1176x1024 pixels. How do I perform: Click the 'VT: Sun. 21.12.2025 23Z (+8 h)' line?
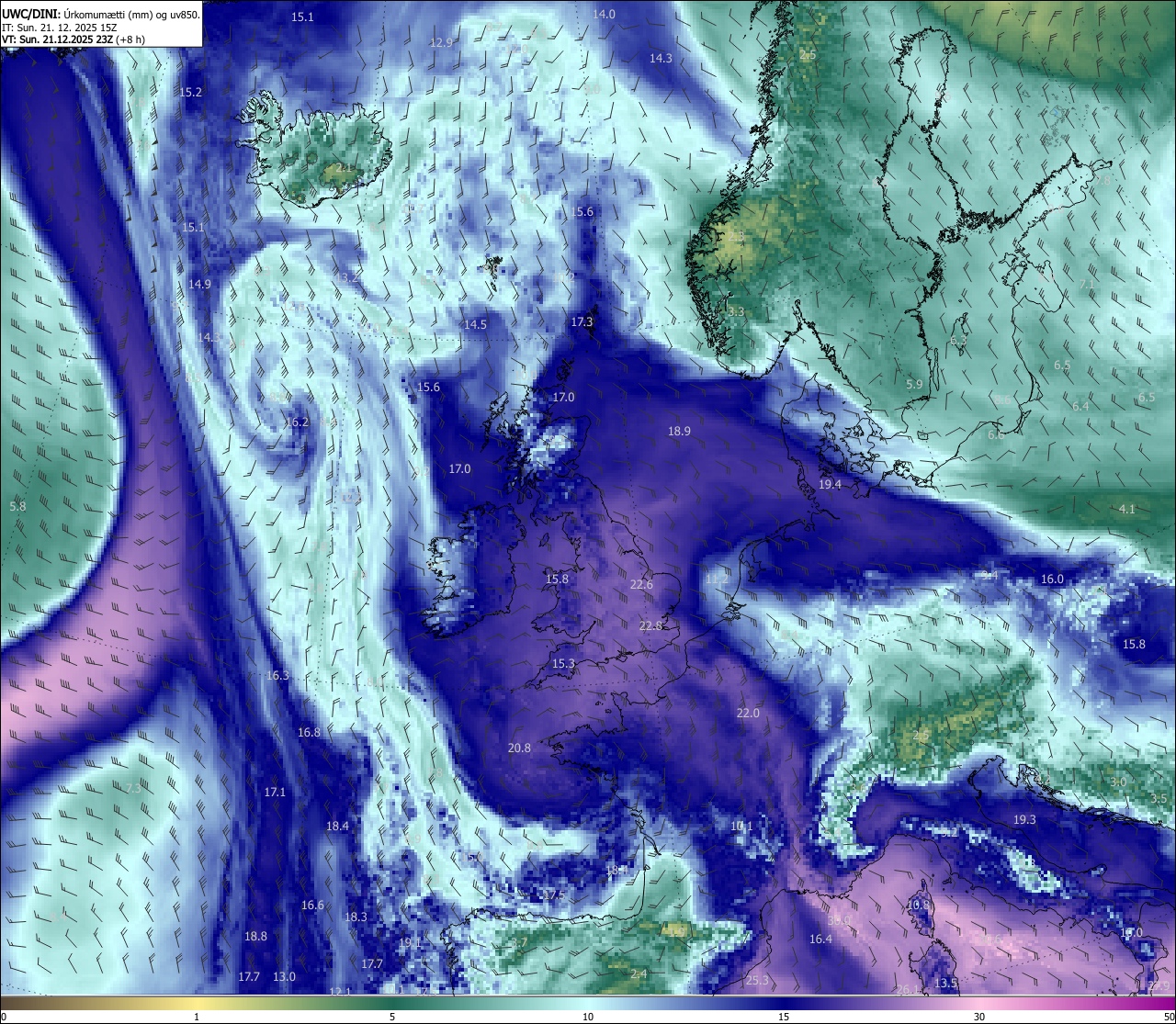[73, 39]
